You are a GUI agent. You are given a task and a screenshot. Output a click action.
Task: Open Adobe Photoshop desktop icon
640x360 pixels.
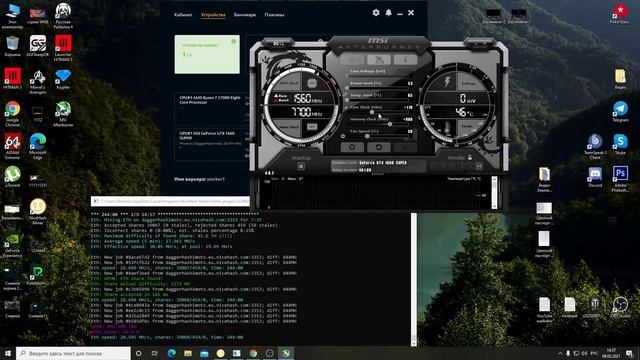coord(620,179)
